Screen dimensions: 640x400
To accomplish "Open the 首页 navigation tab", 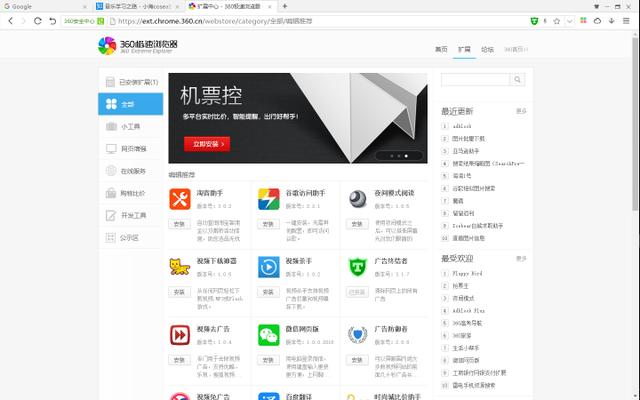I will click(x=441, y=49).
